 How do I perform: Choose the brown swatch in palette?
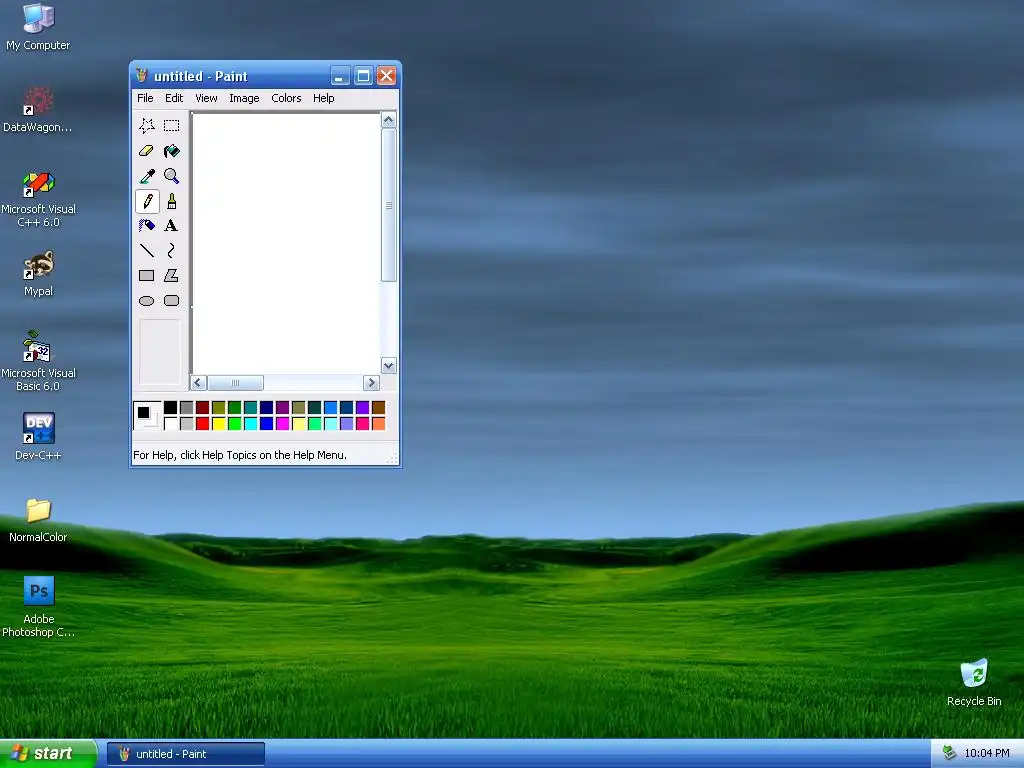tap(379, 408)
